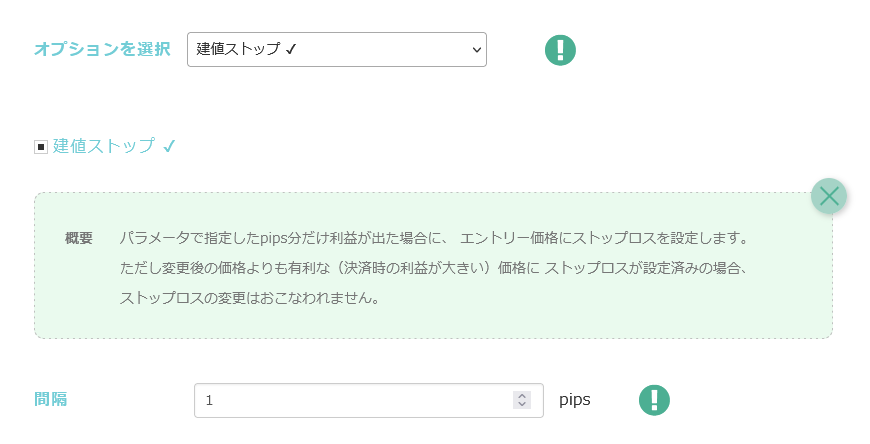Click the info icon beside the option dropdown
Image resolution: width=870 pixels, height=444 pixels.
pos(560,50)
